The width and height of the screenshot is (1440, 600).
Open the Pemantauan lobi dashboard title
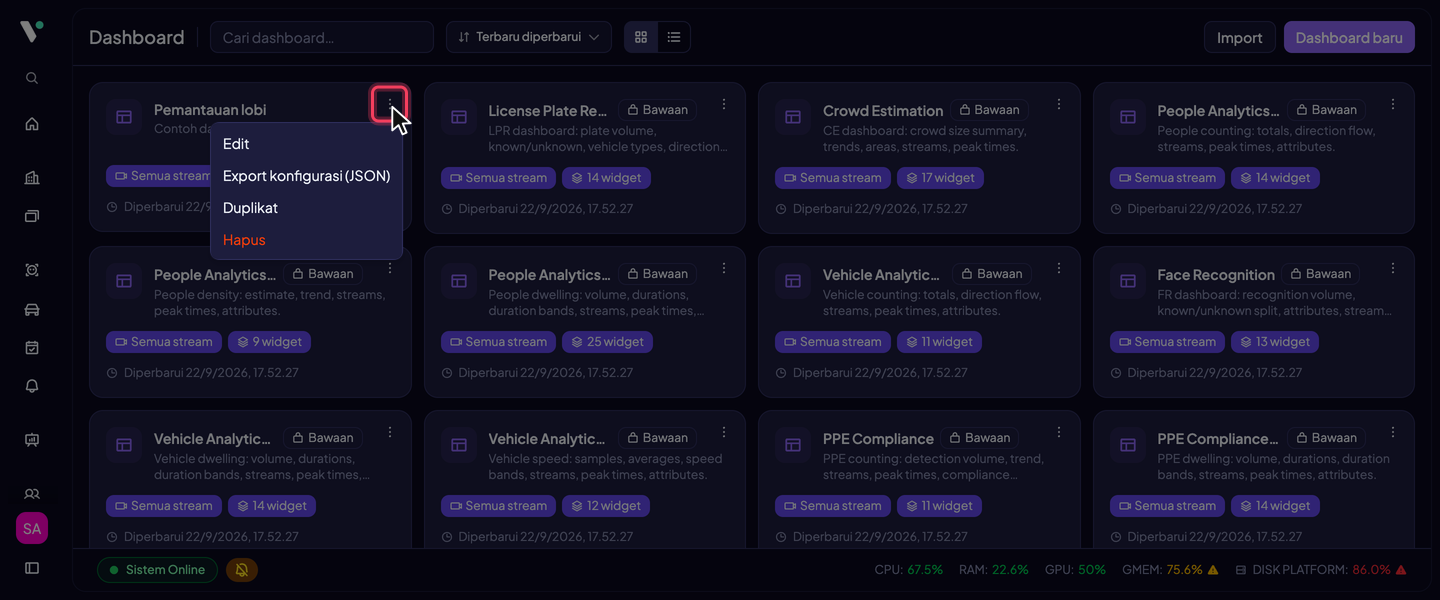point(210,110)
